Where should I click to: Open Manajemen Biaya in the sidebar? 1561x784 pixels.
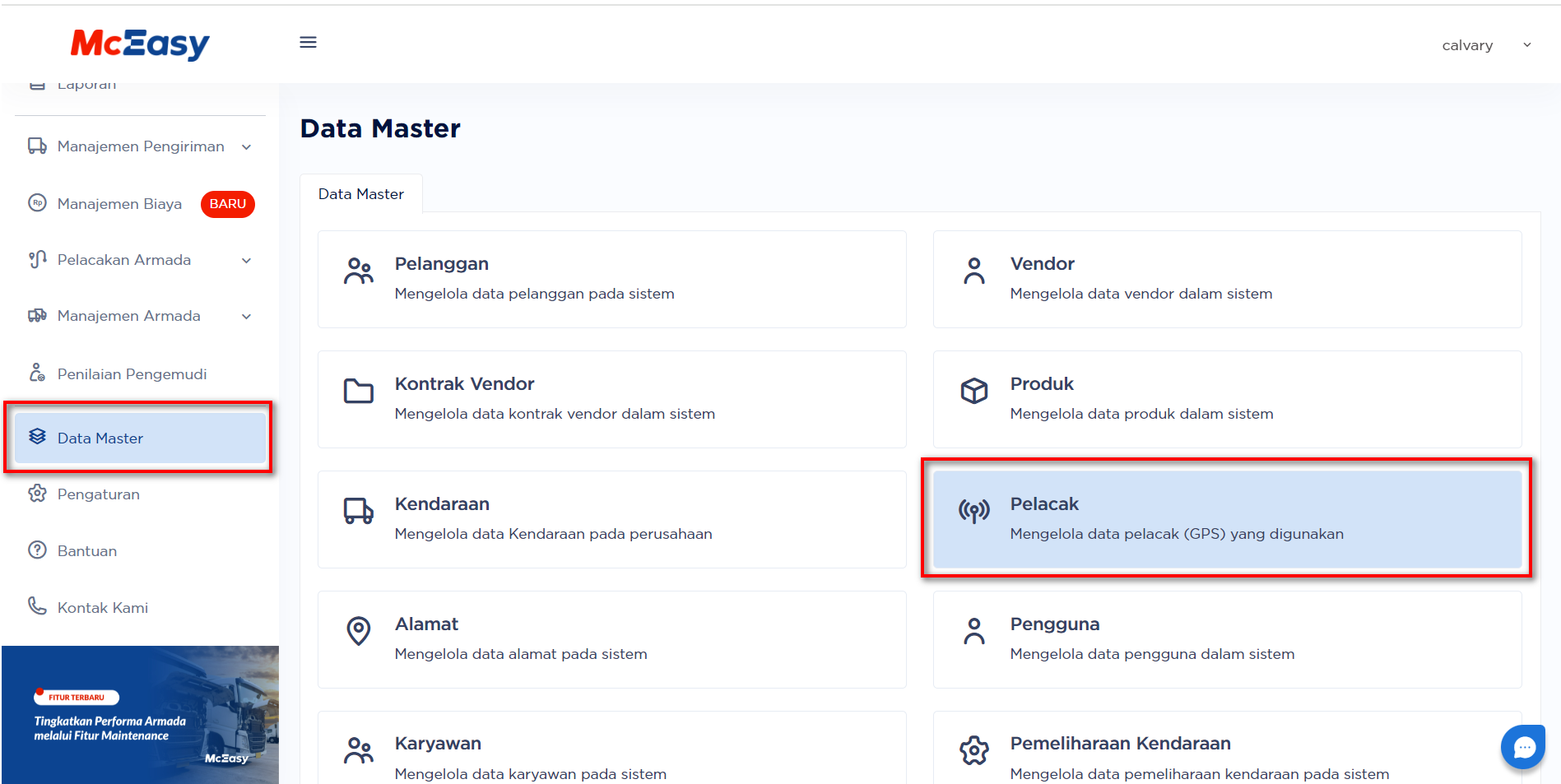point(119,204)
